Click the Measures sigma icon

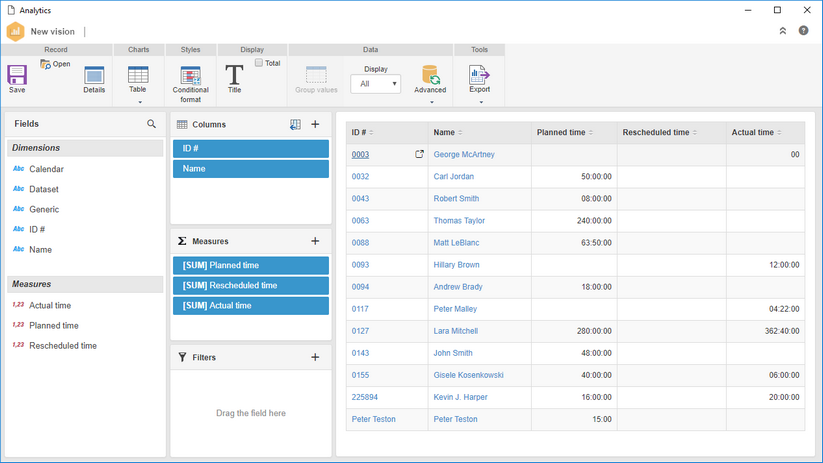pos(182,241)
